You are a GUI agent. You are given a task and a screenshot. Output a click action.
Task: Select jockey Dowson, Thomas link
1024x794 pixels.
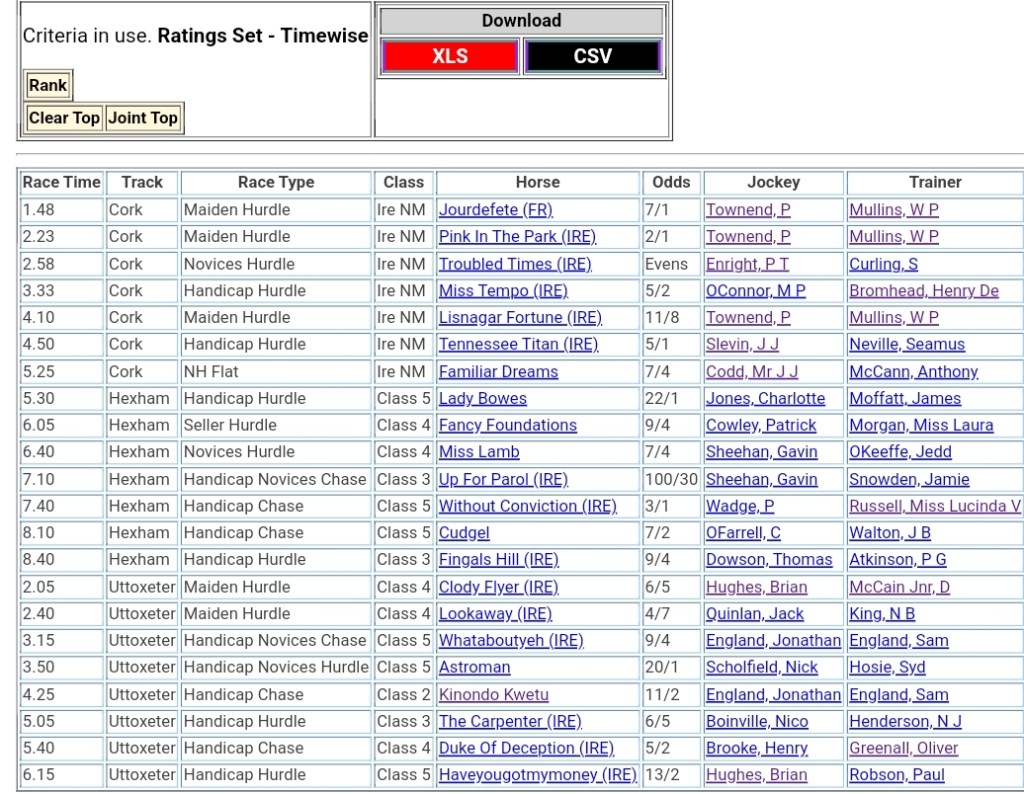(x=768, y=560)
